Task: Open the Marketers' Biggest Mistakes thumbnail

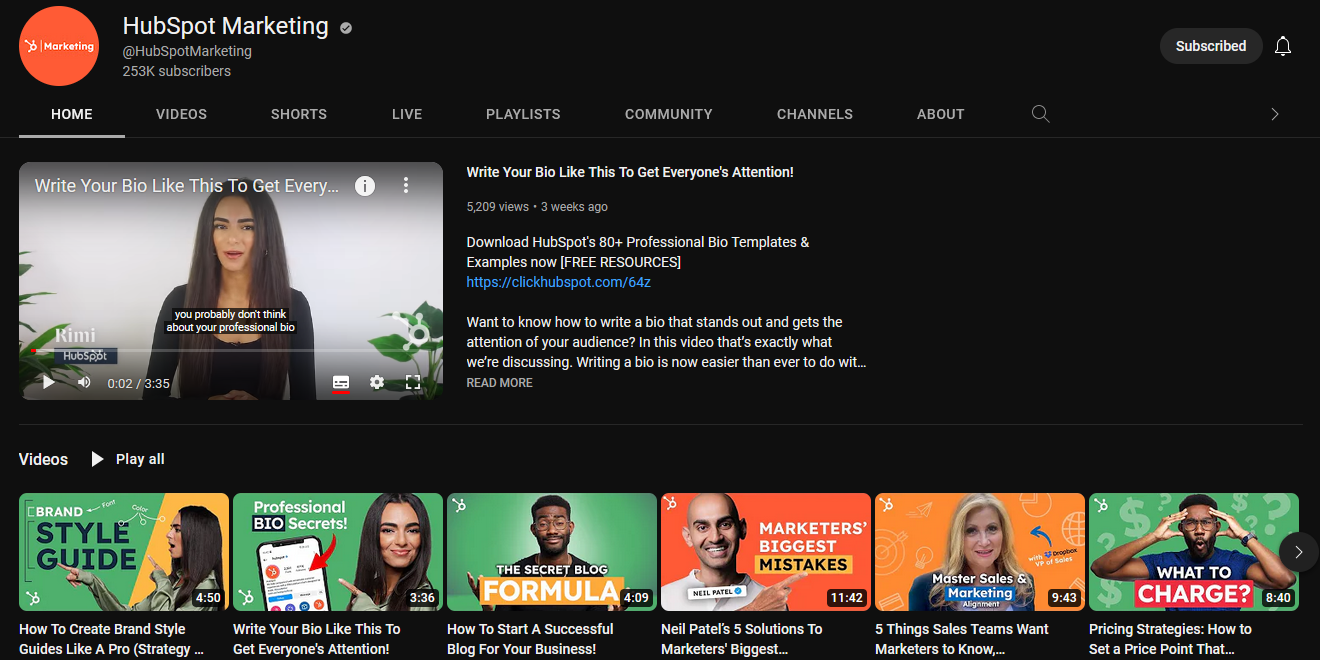Action: tap(766, 552)
